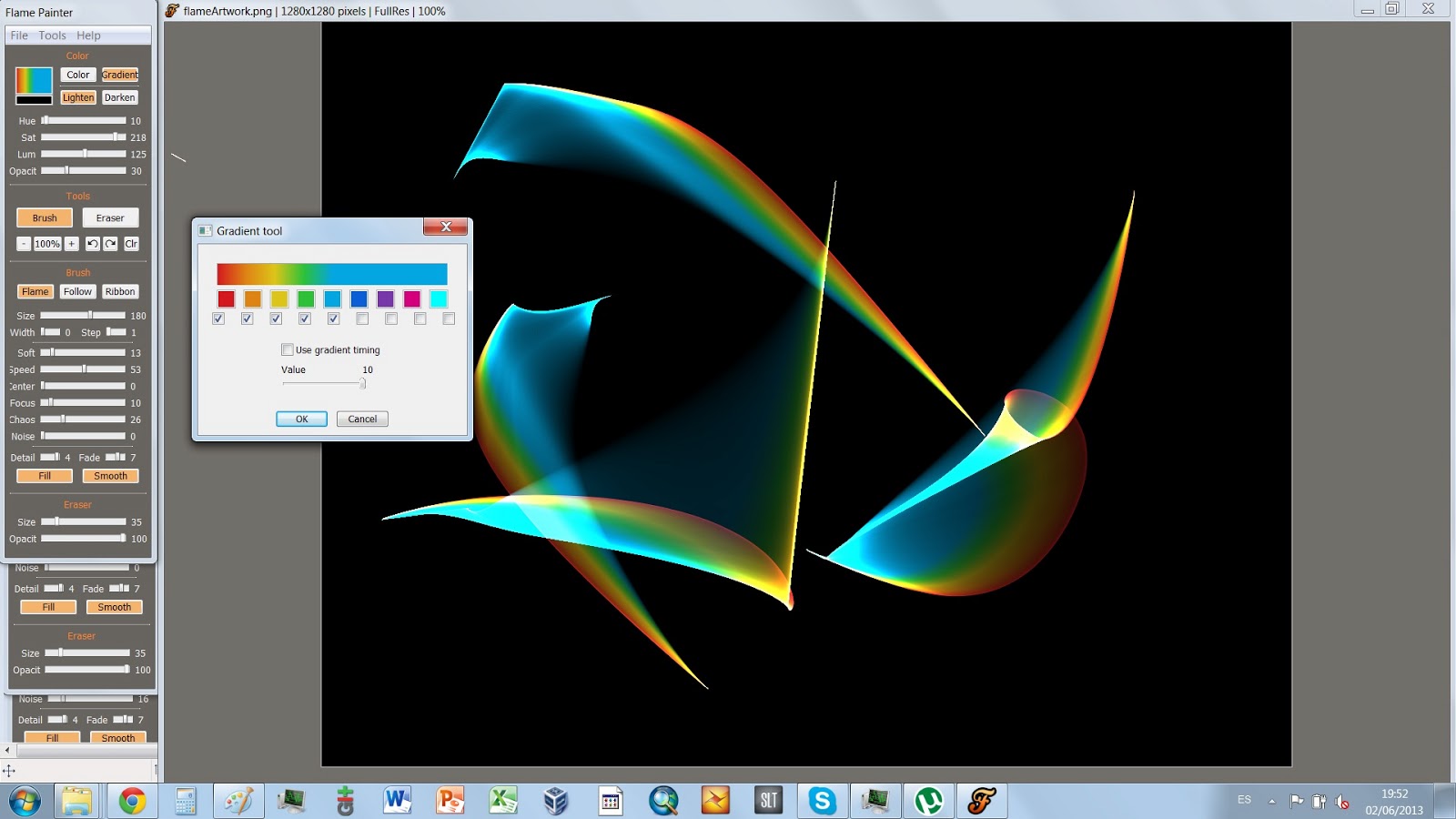Click the 100% zoom level field
The width and height of the screenshot is (1456, 819).
pos(47,244)
